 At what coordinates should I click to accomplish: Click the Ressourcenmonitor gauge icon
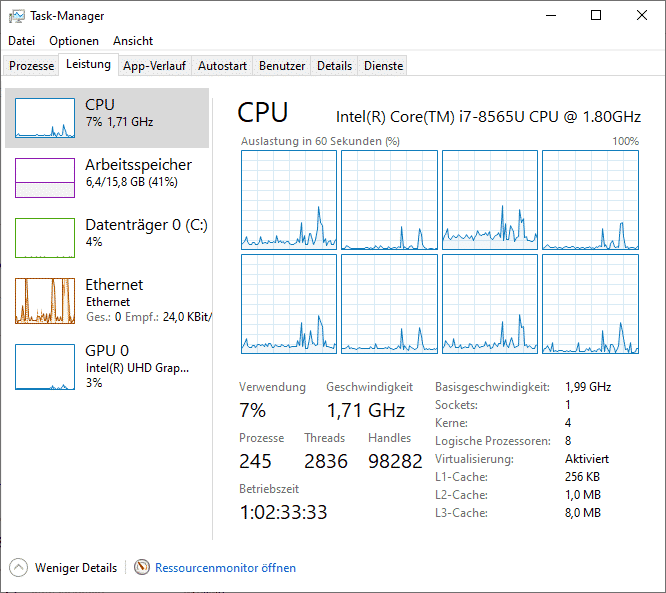tap(142, 567)
